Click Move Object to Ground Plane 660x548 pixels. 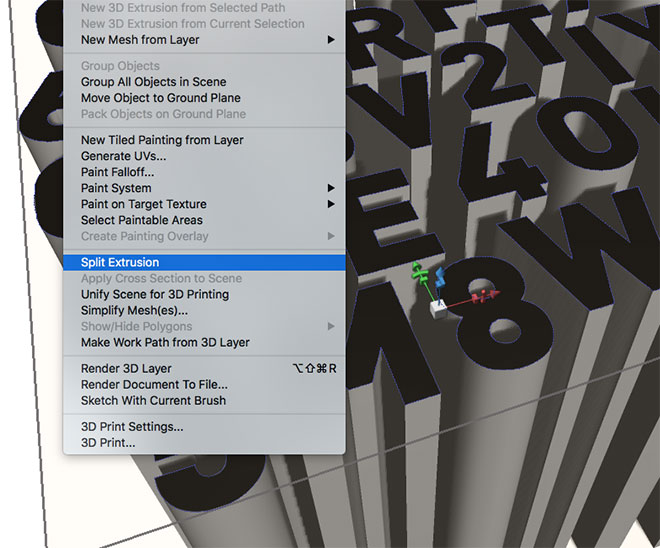click(x=160, y=98)
